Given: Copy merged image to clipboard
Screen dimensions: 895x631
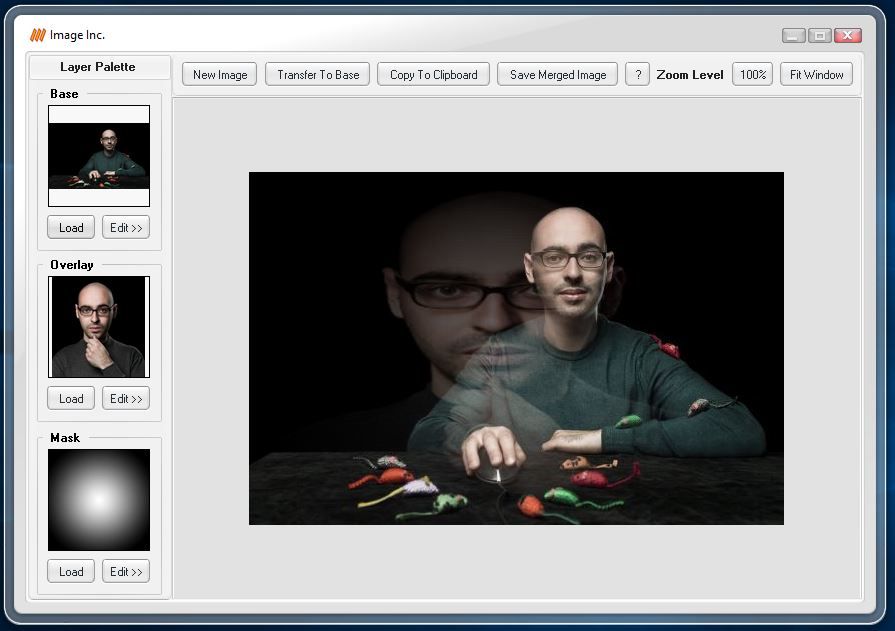Looking at the screenshot, I should point(433,75).
